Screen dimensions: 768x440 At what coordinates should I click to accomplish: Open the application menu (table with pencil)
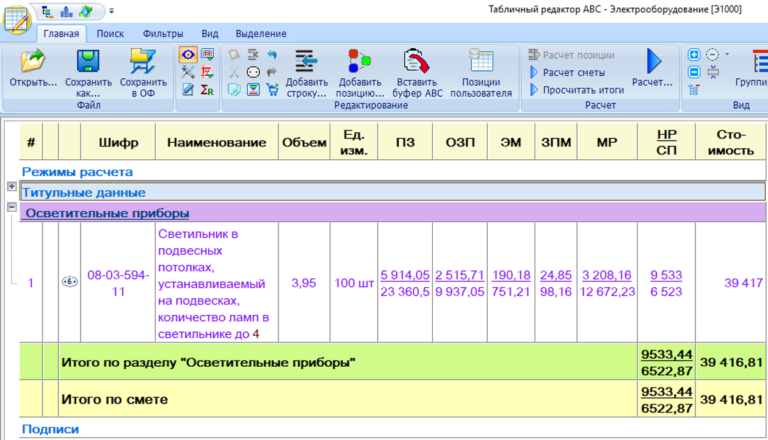(17, 20)
